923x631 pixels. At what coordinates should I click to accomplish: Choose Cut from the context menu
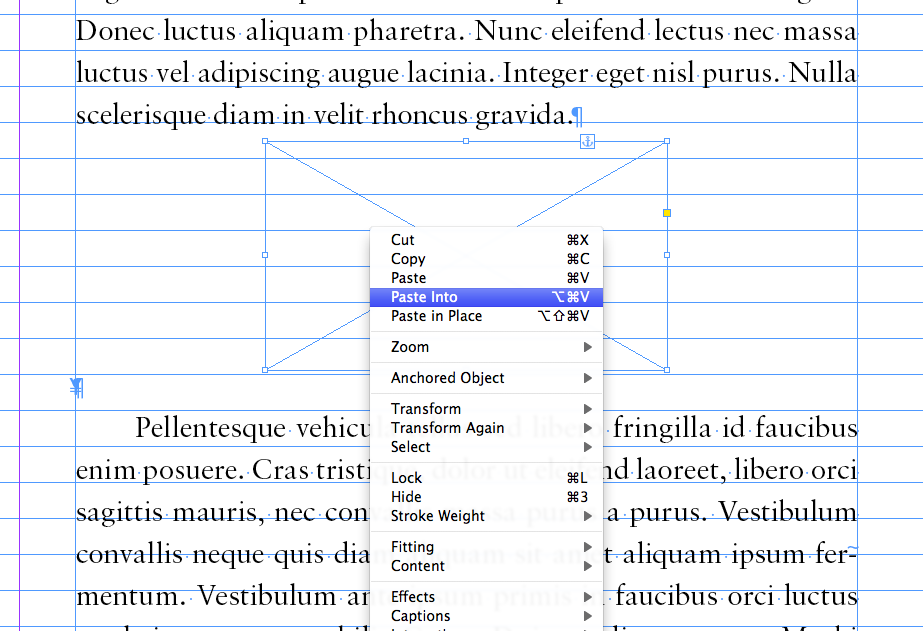pos(403,240)
